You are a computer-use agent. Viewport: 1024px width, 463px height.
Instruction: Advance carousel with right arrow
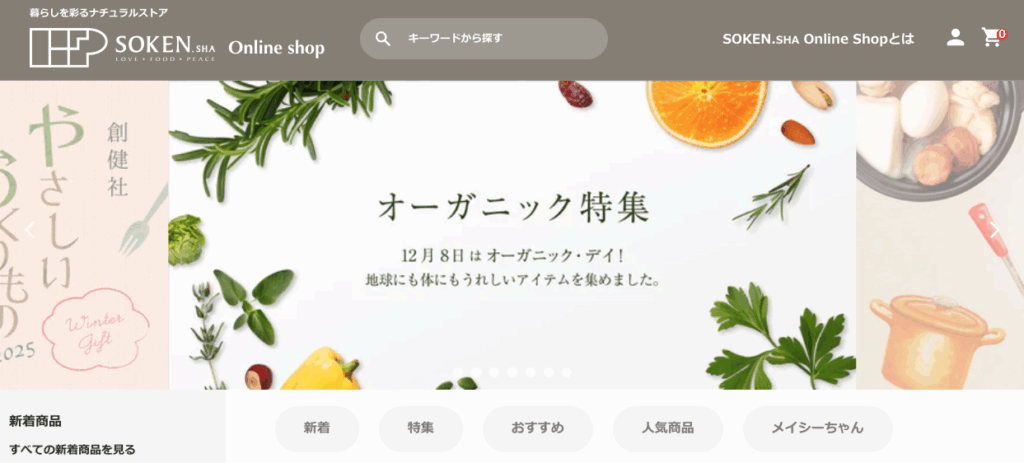[x=994, y=230]
